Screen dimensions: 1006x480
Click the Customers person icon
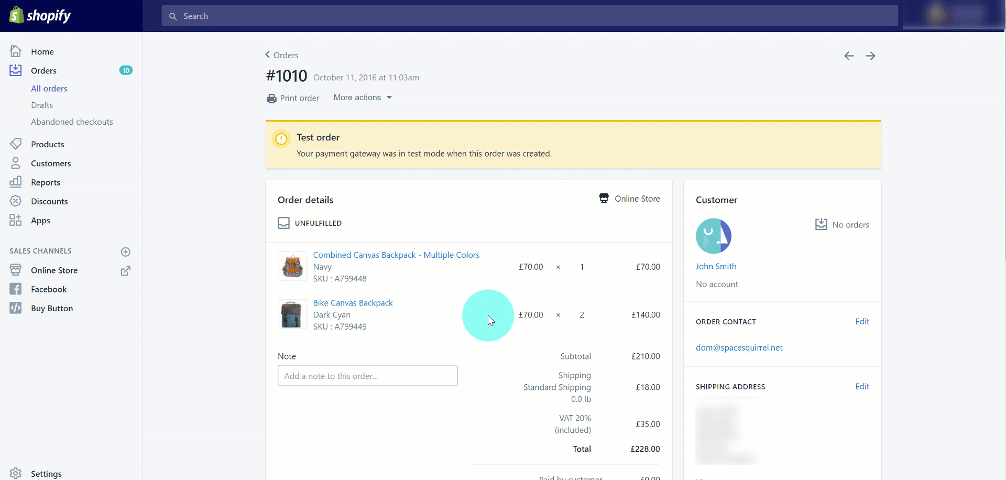(15, 163)
